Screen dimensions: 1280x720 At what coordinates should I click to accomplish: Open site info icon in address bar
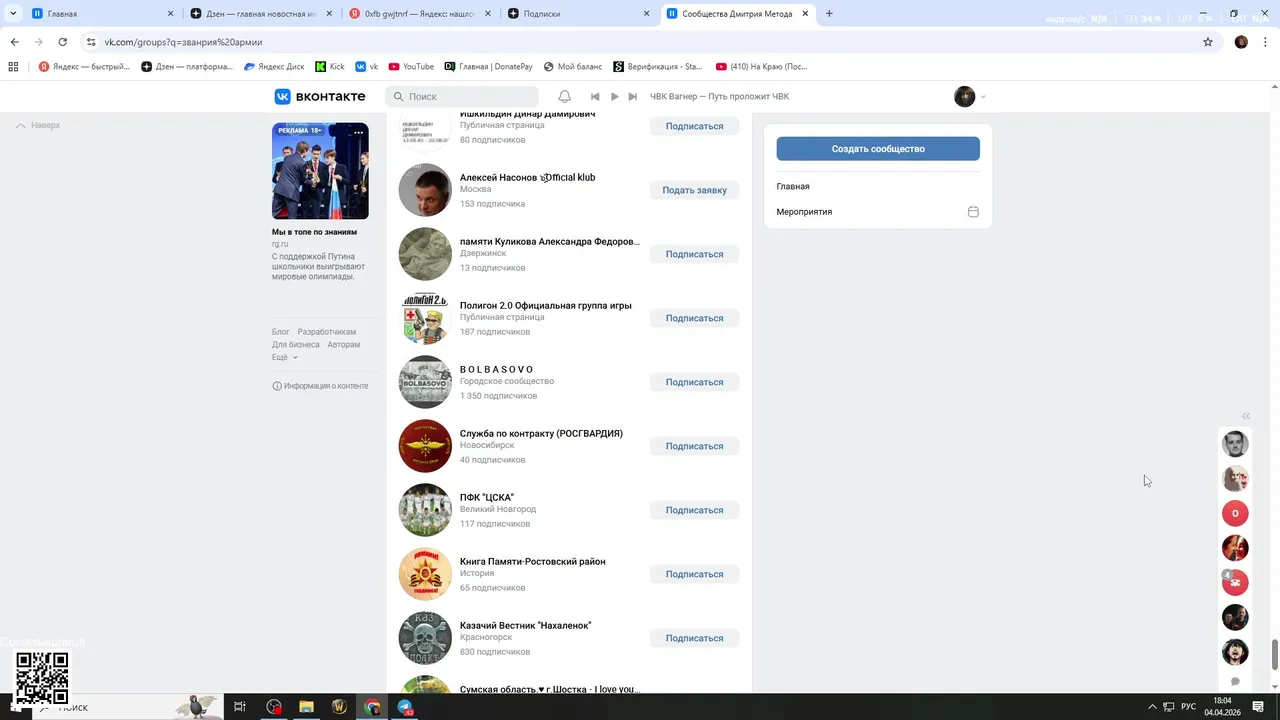coord(91,42)
